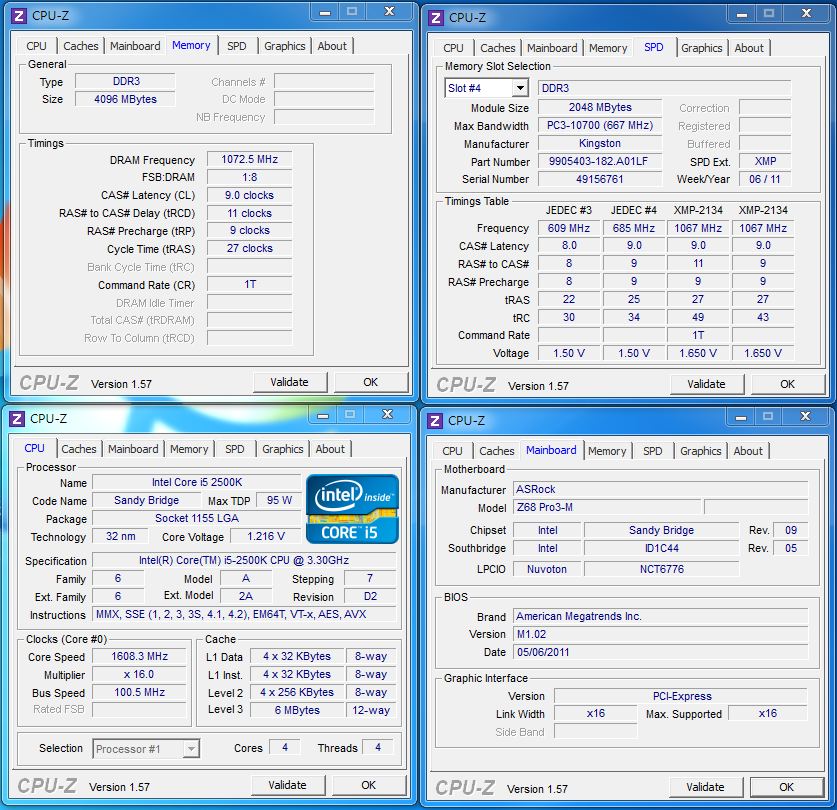This screenshot has width=837, height=810.
Task: Click the CPU-Z icon in the Memory window title bar
Action: coord(19,16)
